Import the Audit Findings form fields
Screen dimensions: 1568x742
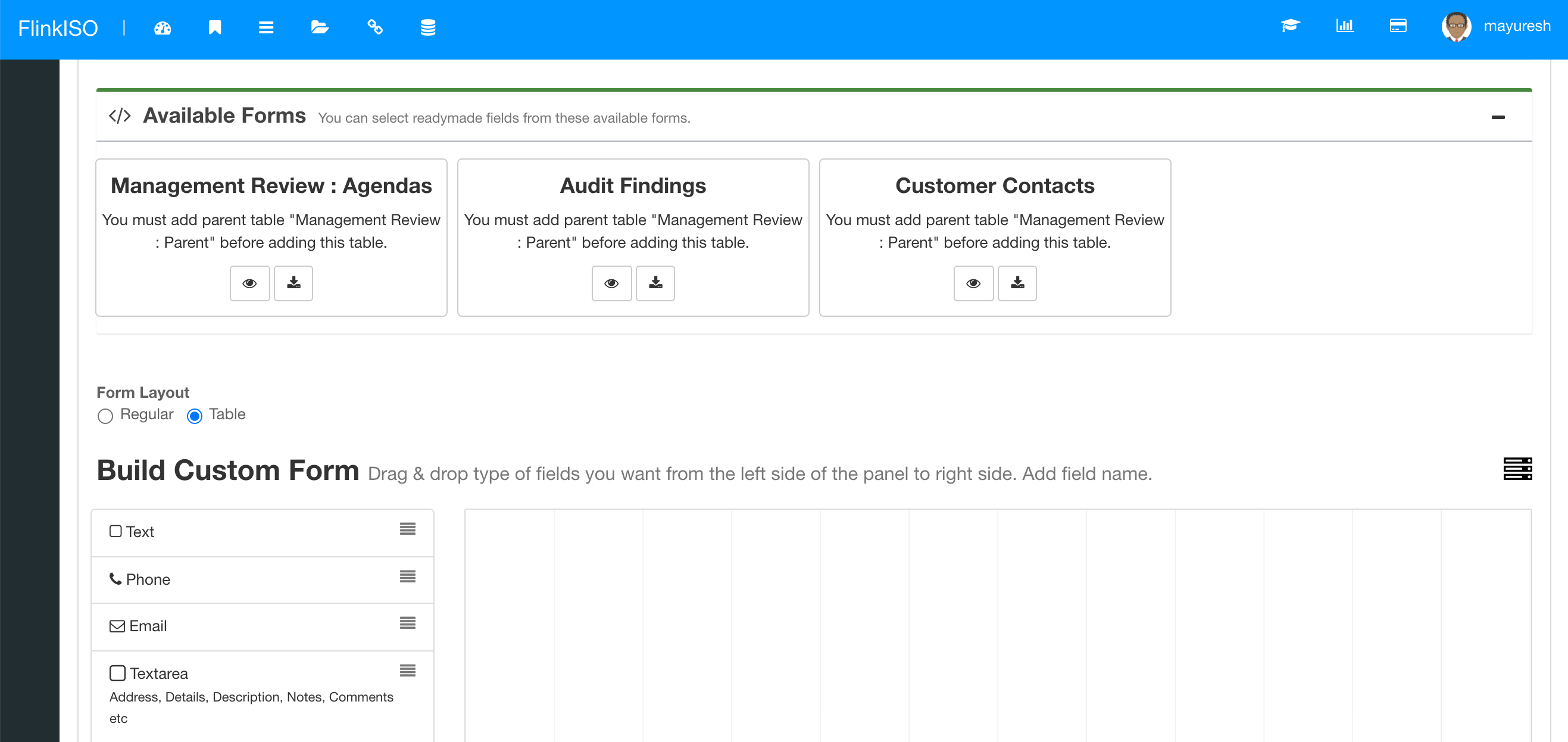coord(655,283)
